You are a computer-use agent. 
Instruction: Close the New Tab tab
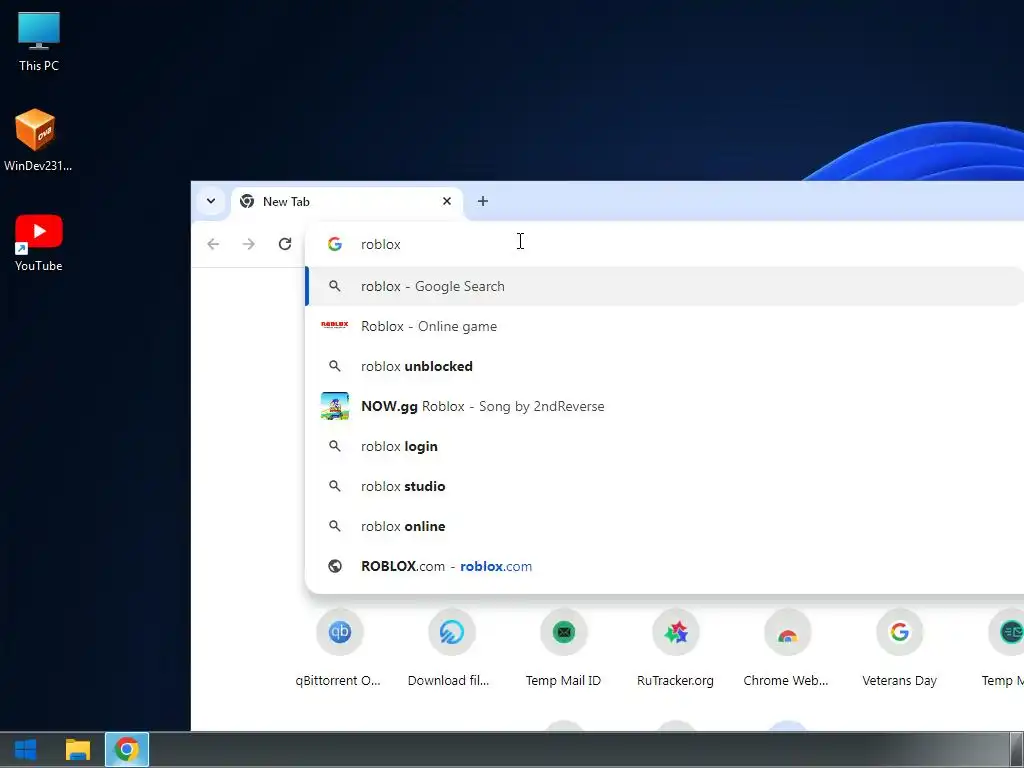(447, 201)
